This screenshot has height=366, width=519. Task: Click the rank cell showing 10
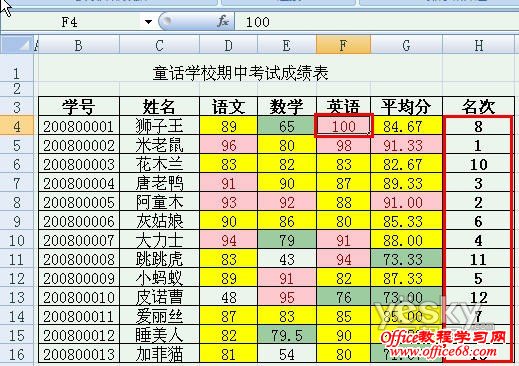click(479, 163)
